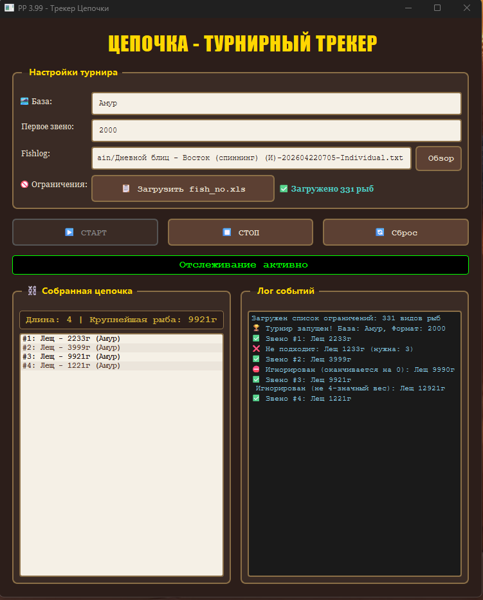The height and width of the screenshot is (600, 483).
Task: Click the red cross icon for Не подходит
Action: 256,349
